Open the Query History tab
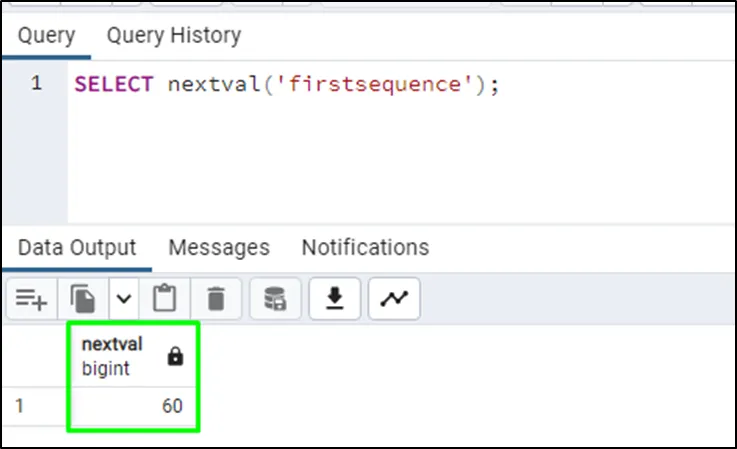Screen dimensions: 737x449 coord(173,36)
